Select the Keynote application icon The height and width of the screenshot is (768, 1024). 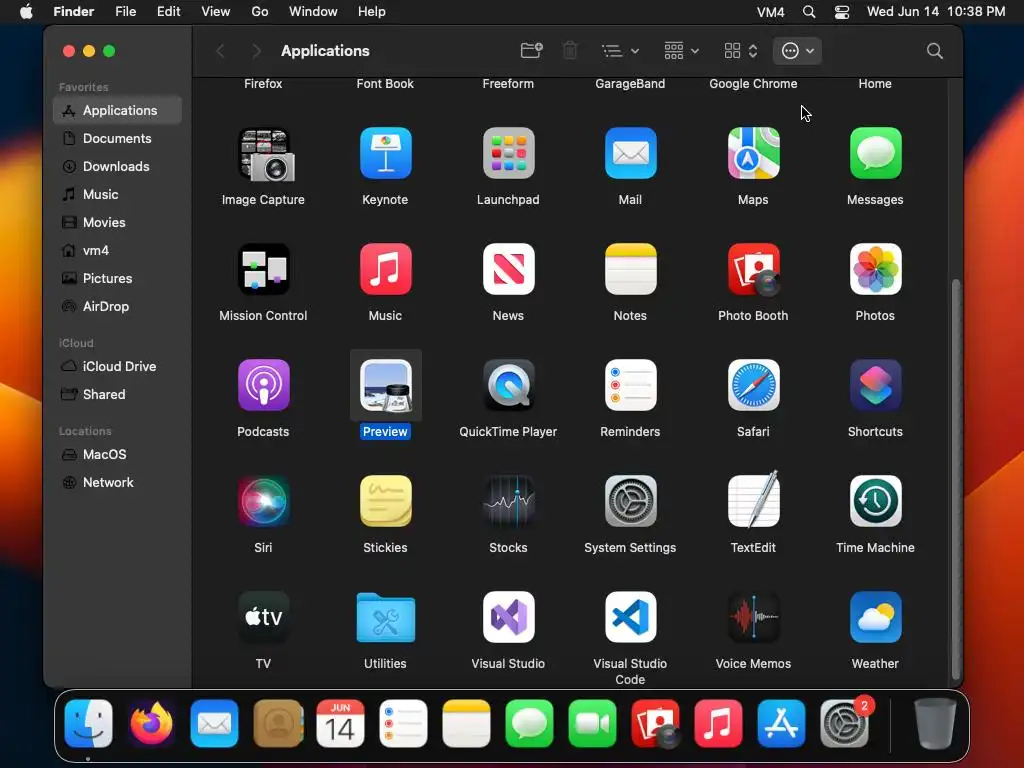tap(385, 153)
